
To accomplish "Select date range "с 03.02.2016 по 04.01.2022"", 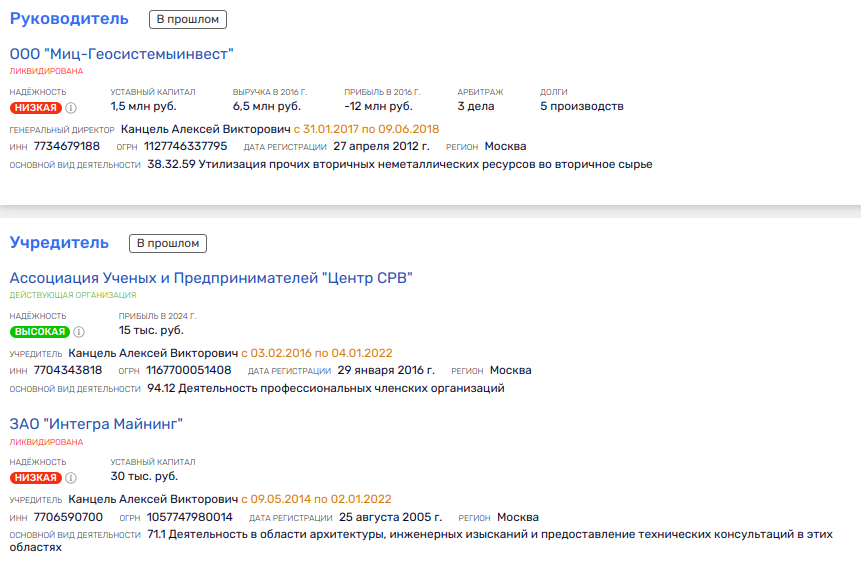I will [317, 353].
